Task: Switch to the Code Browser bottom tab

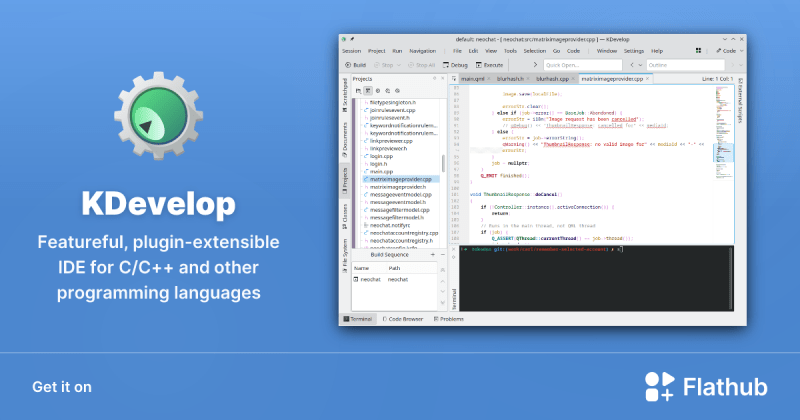Action: 403,319
